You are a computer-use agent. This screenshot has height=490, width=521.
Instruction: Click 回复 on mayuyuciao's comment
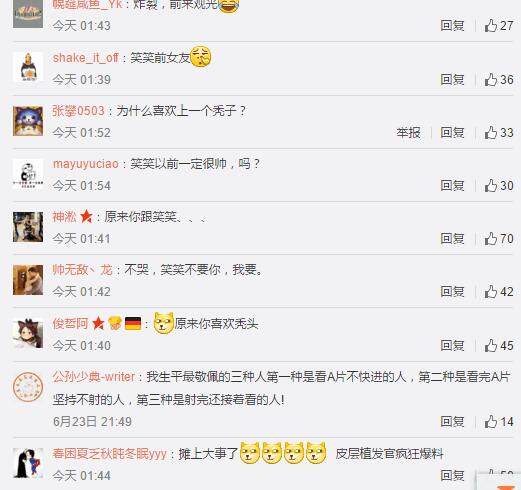(x=452, y=185)
